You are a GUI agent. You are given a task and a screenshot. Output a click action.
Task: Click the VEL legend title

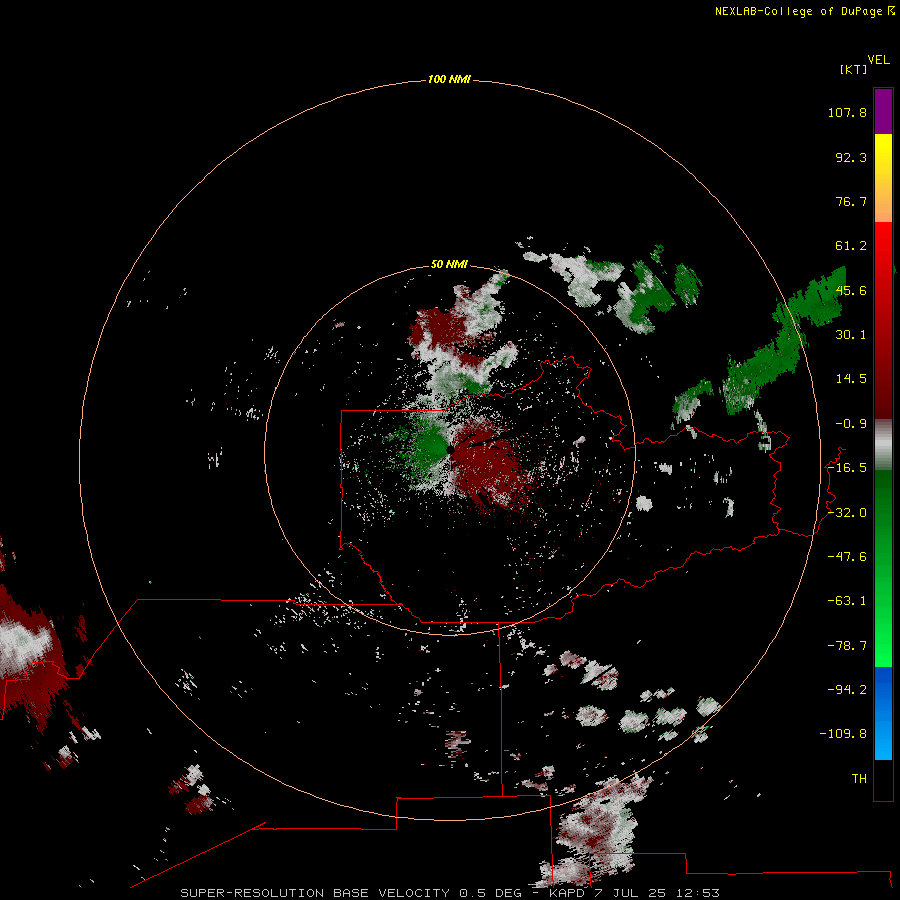[878, 60]
